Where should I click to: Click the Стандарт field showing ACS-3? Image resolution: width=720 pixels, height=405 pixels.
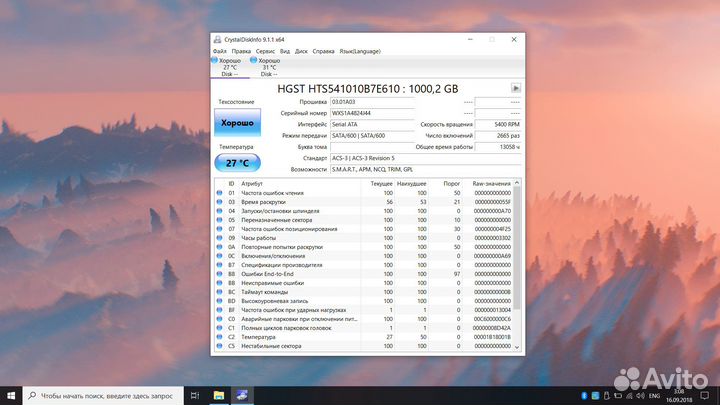pos(426,158)
